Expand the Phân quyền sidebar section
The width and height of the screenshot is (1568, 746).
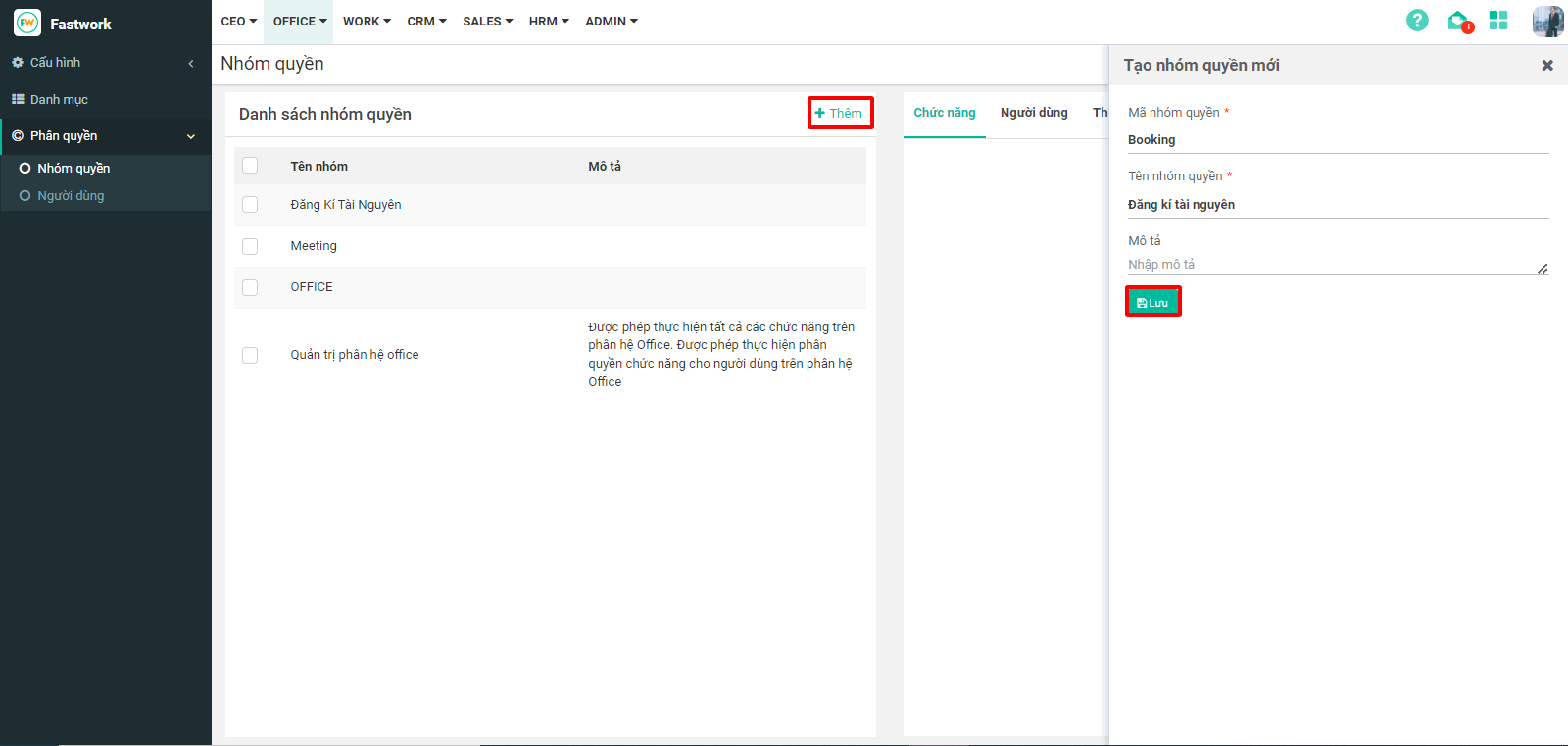(x=105, y=136)
